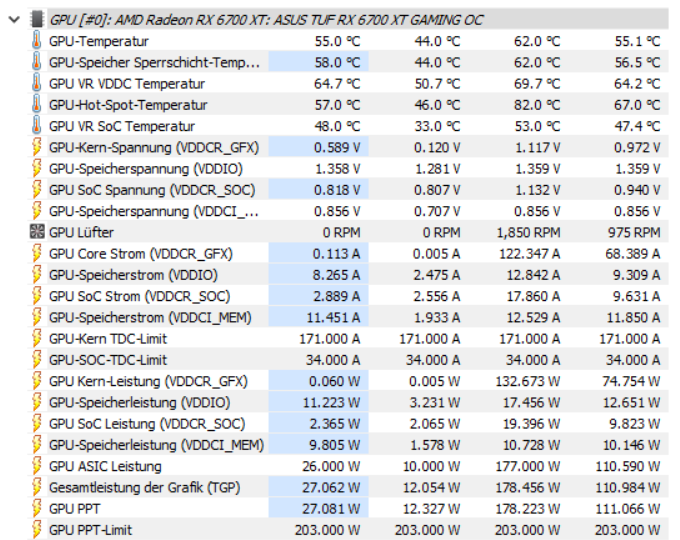Screen dimensions: 680x540
Task: Select GPU-Kern-Spannung (VDDCR_GFX) label
Action: pyautogui.click(x=154, y=147)
